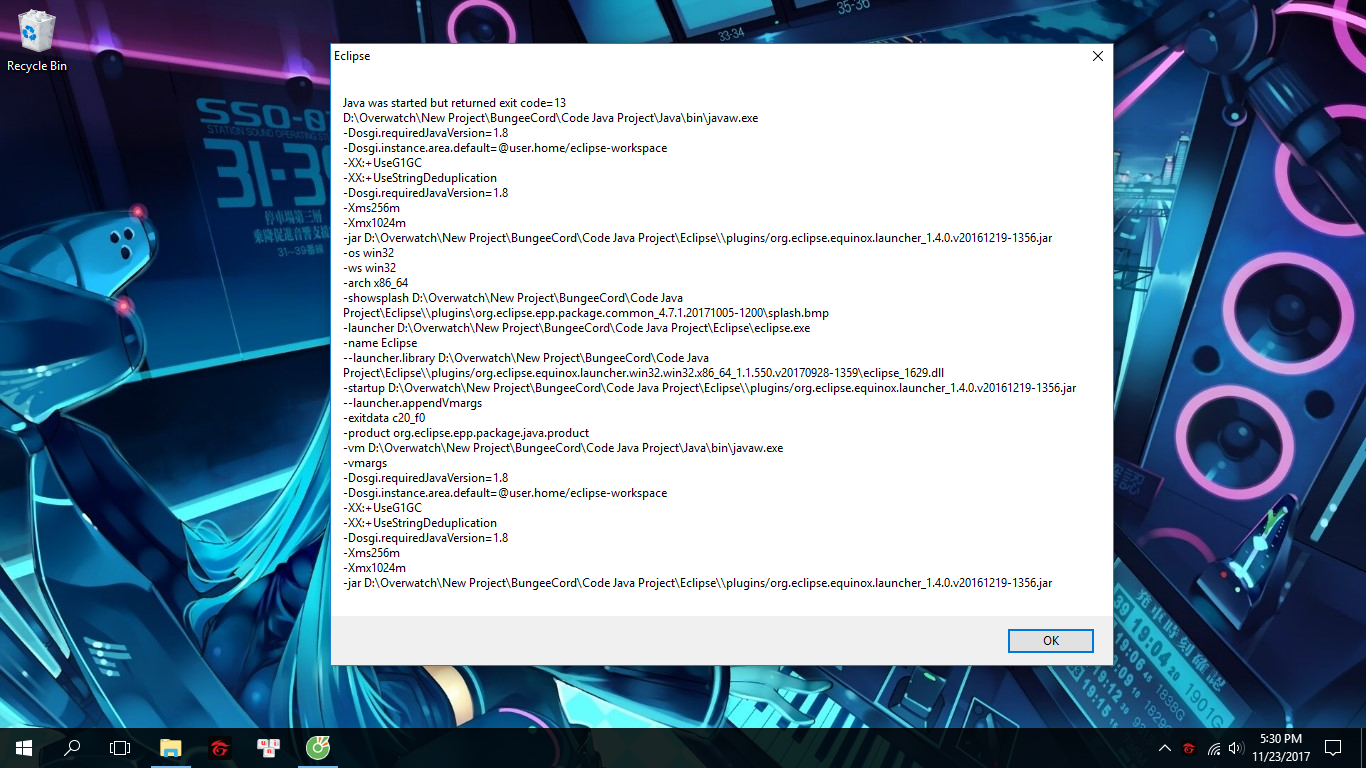The width and height of the screenshot is (1366, 768).
Task: Click the "-vmargs" line
Action: 364,463
